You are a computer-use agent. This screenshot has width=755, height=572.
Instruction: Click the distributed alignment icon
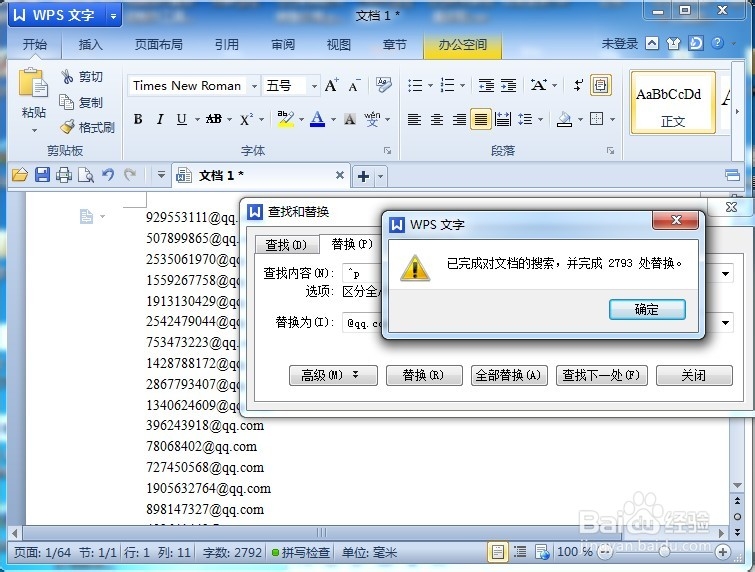pos(503,119)
